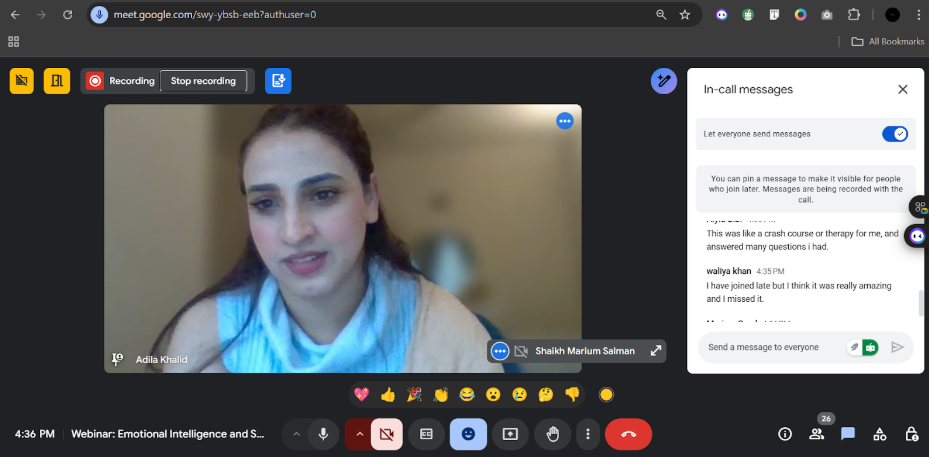The image size is (929, 457).
Task: Click the present screen icon
Action: (510, 434)
